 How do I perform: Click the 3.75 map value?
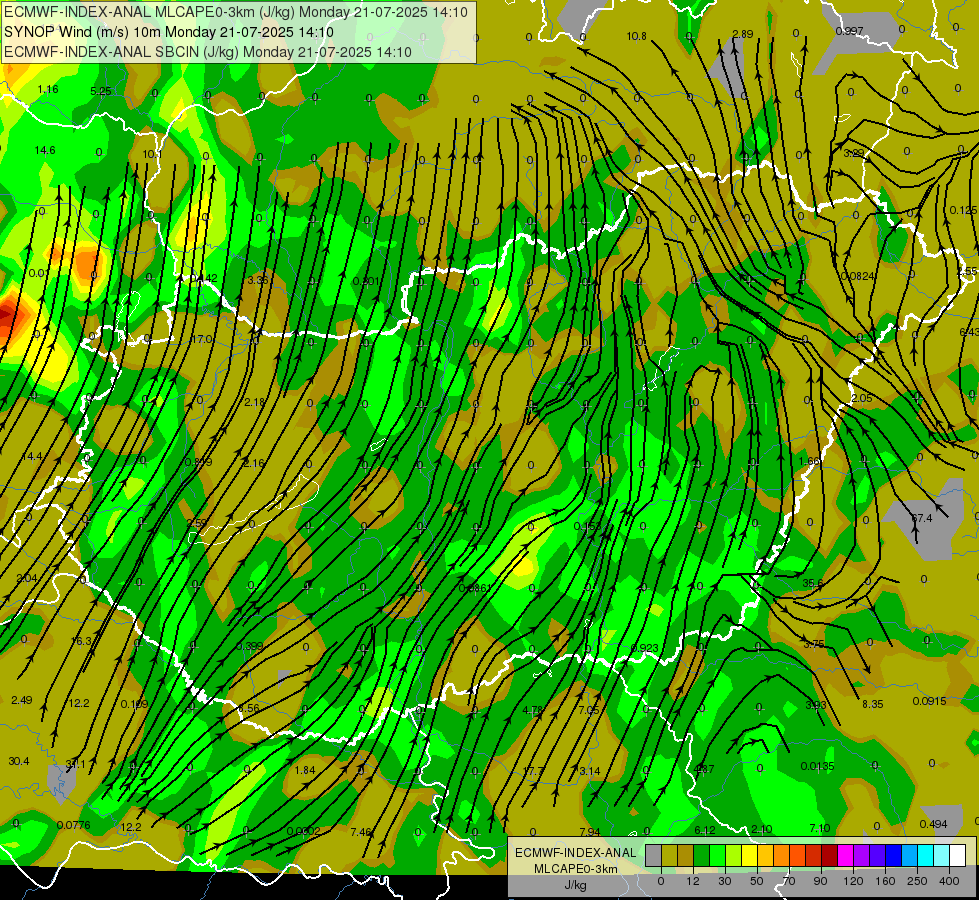(814, 645)
